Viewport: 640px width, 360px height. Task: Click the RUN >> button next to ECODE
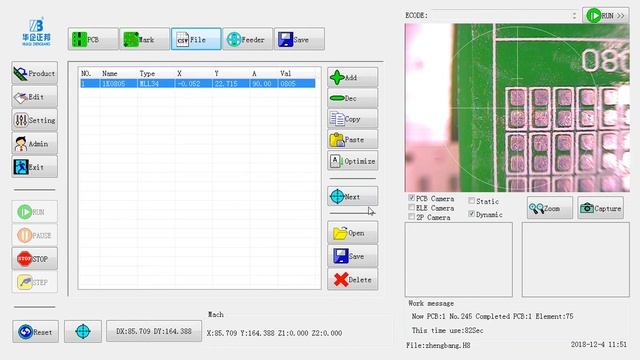click(605, 16)
